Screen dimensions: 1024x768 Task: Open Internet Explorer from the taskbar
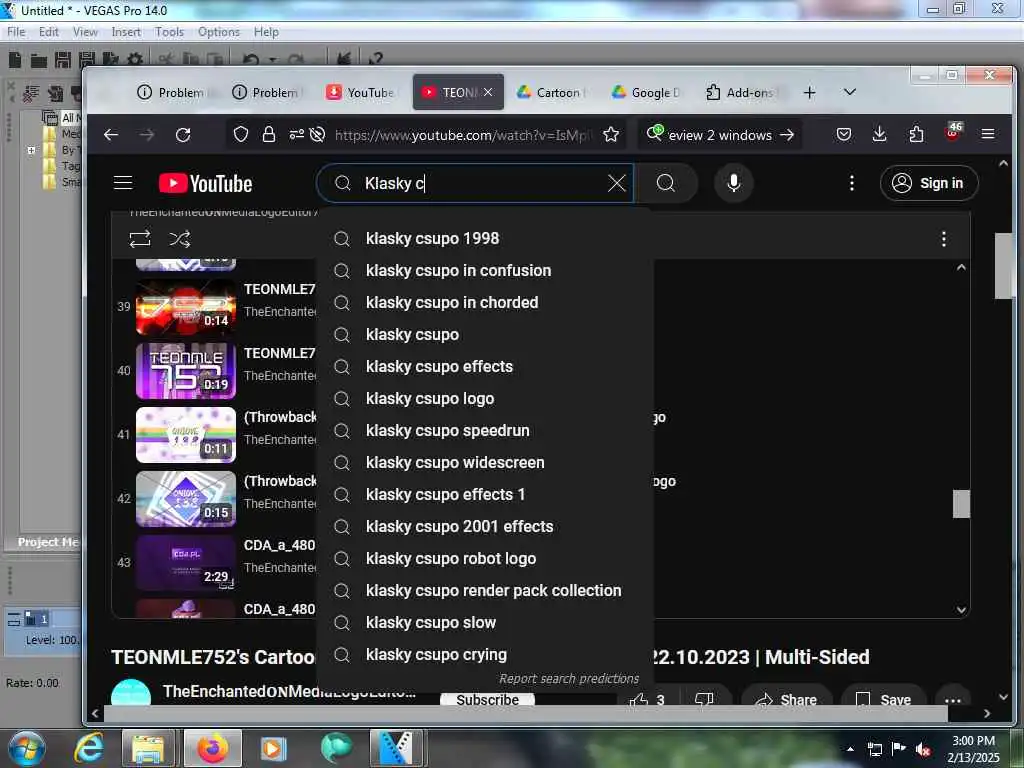tap(88, 748)
